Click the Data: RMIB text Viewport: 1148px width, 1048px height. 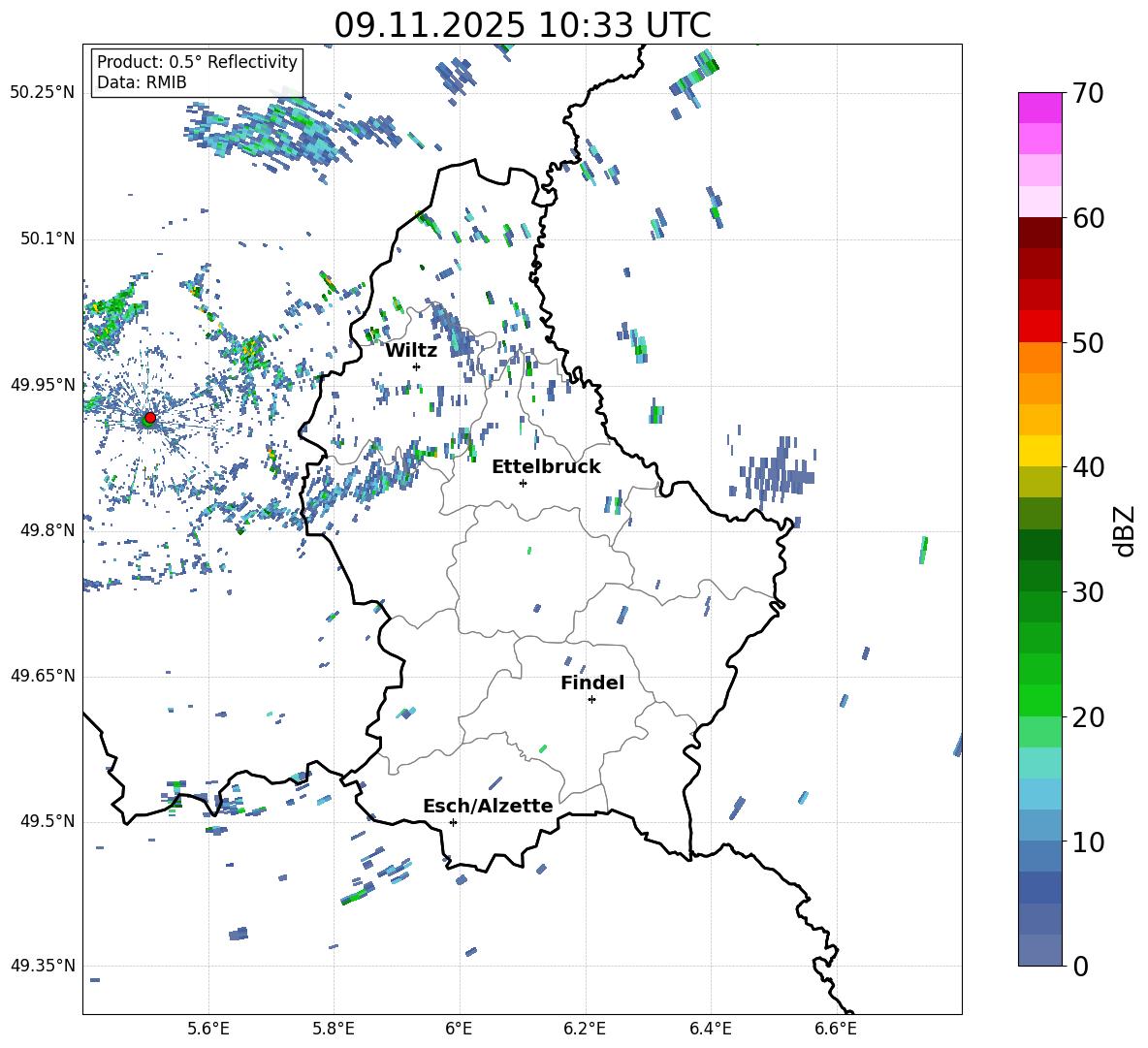coord(142,82)
